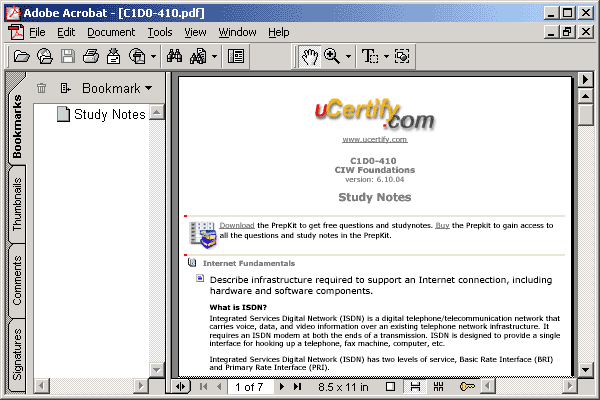Click the Find binoculars icon
This screenshot has width=600, height=400.
coord(174,57)
